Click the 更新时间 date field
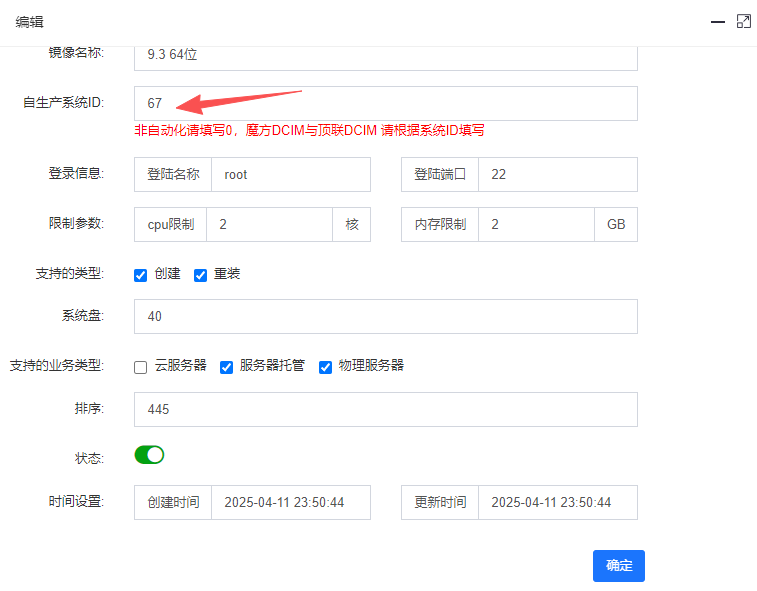 tap(557, 503)
